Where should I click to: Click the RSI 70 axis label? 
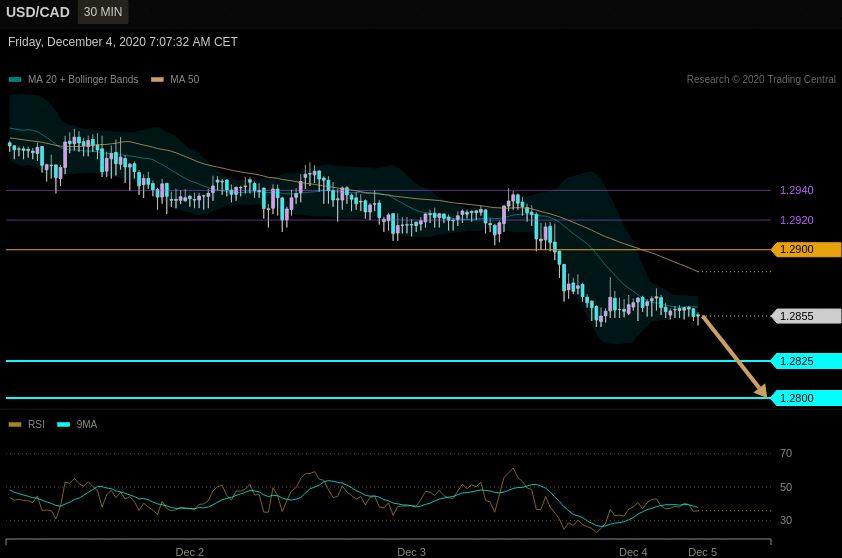pos(786,453)
